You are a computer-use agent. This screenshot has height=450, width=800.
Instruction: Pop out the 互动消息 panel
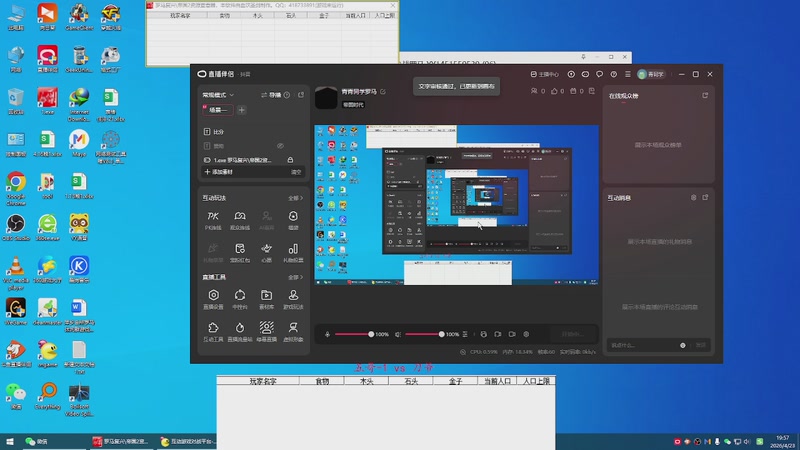click(705, 197)
